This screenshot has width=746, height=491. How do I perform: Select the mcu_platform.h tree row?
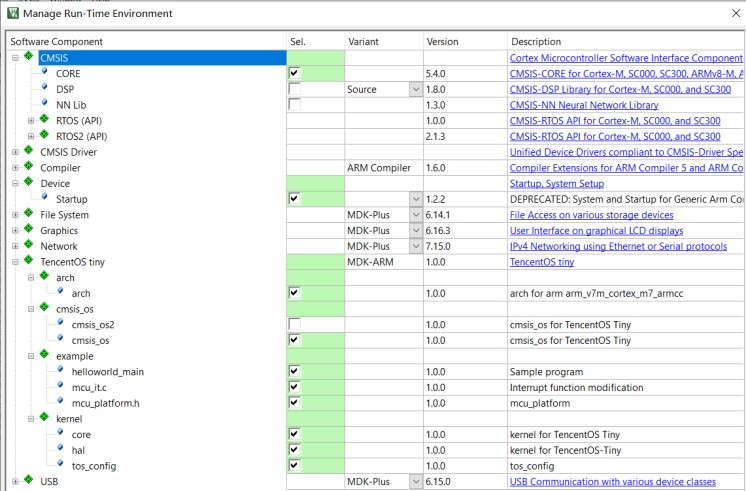[x=106, y=403]
